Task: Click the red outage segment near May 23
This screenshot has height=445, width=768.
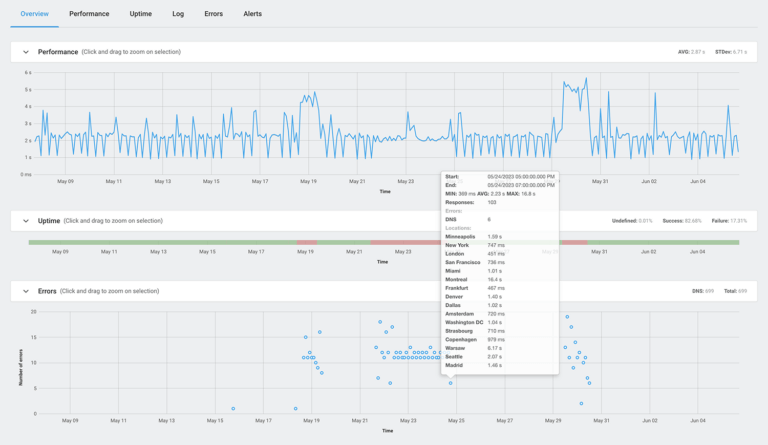Action: point(406,242)
